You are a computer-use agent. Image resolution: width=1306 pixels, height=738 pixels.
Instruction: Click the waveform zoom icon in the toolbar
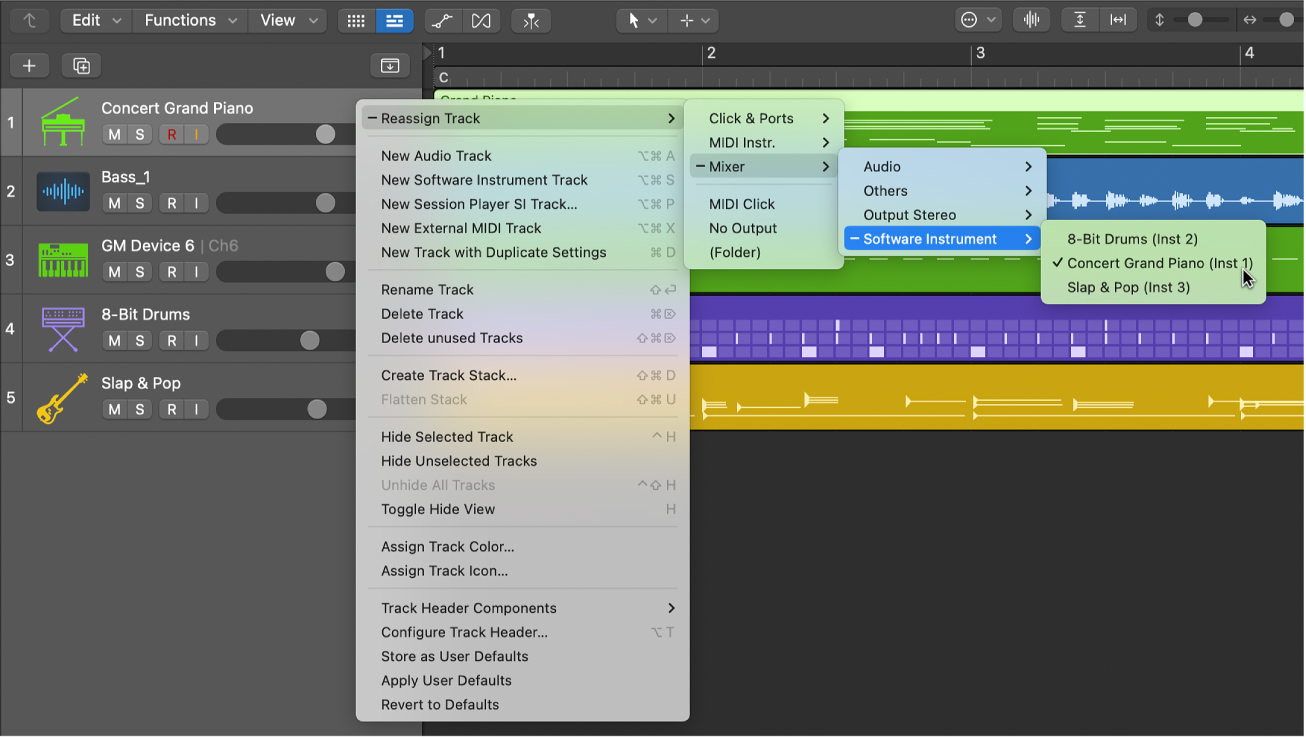click(x=1031, y=19)
